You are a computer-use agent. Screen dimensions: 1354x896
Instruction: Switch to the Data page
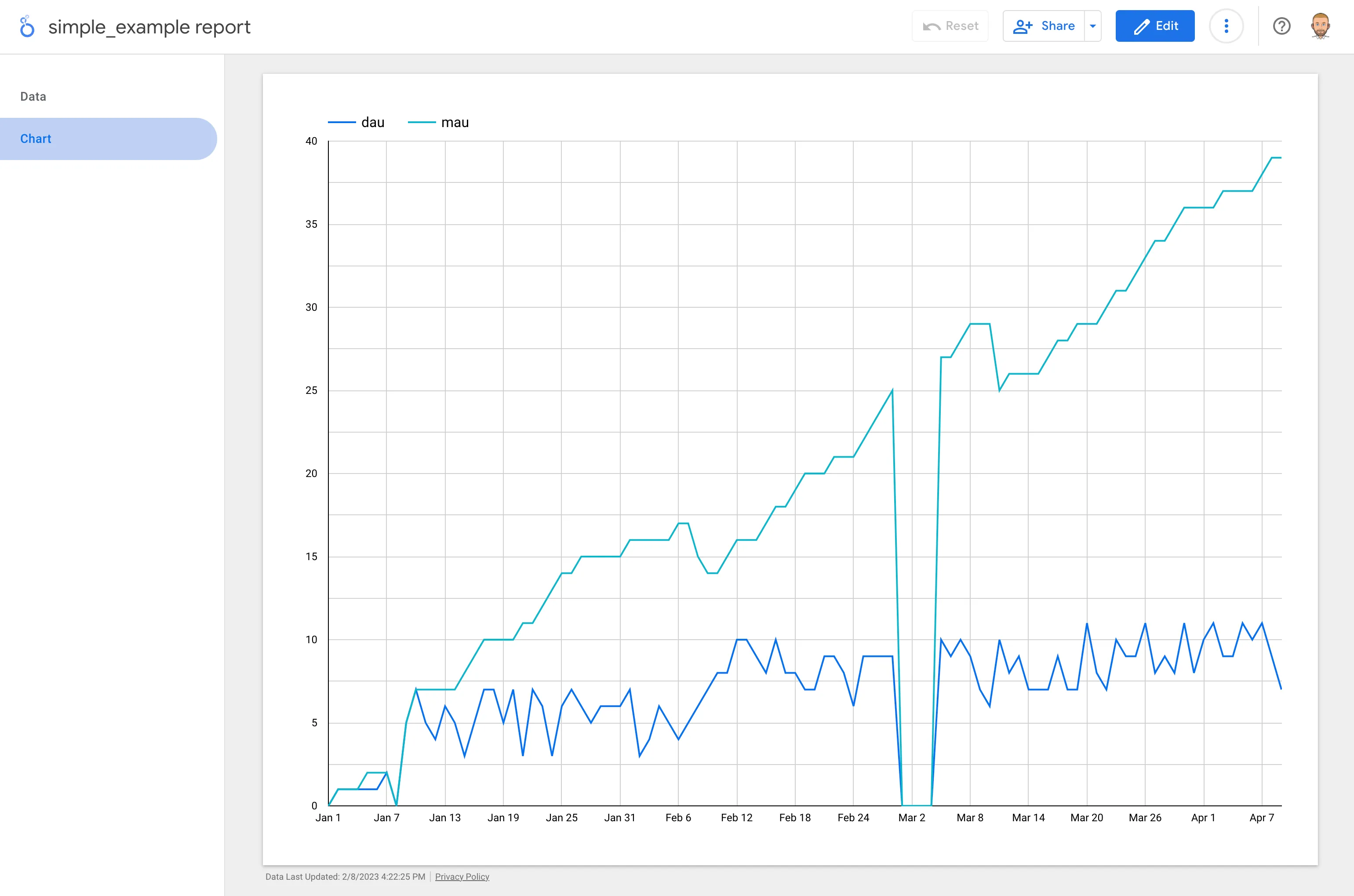pos(33,97)
